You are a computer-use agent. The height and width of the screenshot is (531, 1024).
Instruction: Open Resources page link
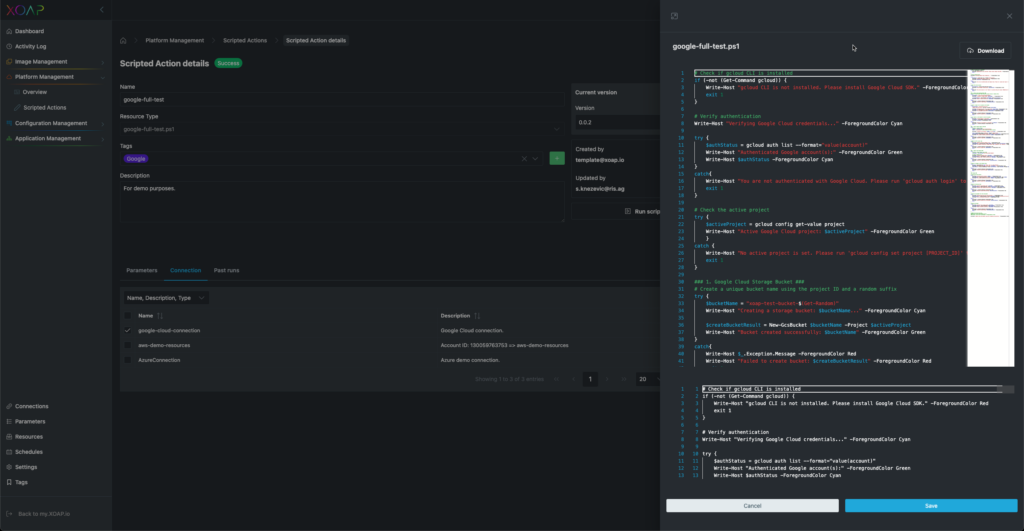point(29,436)
